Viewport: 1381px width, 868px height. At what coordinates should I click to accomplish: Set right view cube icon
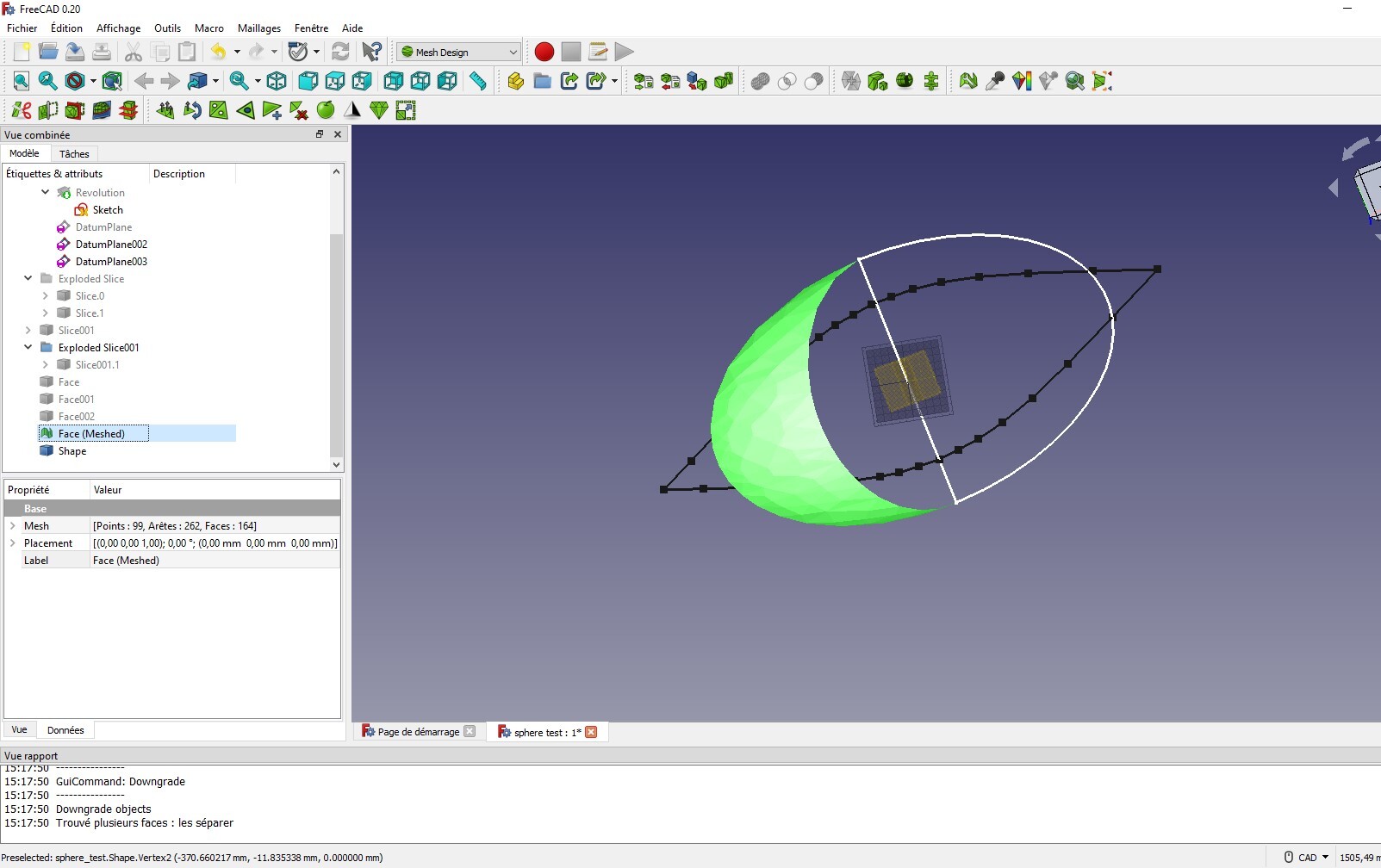point(361,81)
